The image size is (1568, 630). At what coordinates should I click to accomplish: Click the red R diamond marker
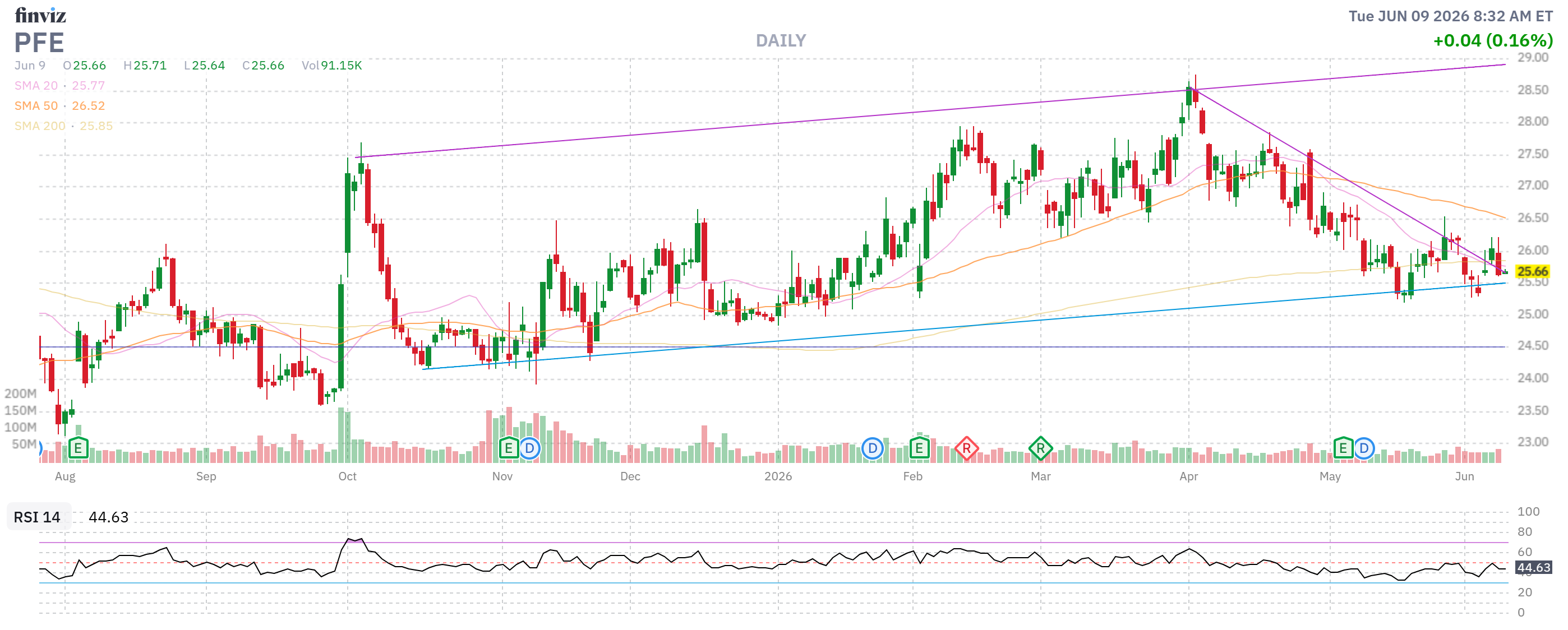point(967,449)
